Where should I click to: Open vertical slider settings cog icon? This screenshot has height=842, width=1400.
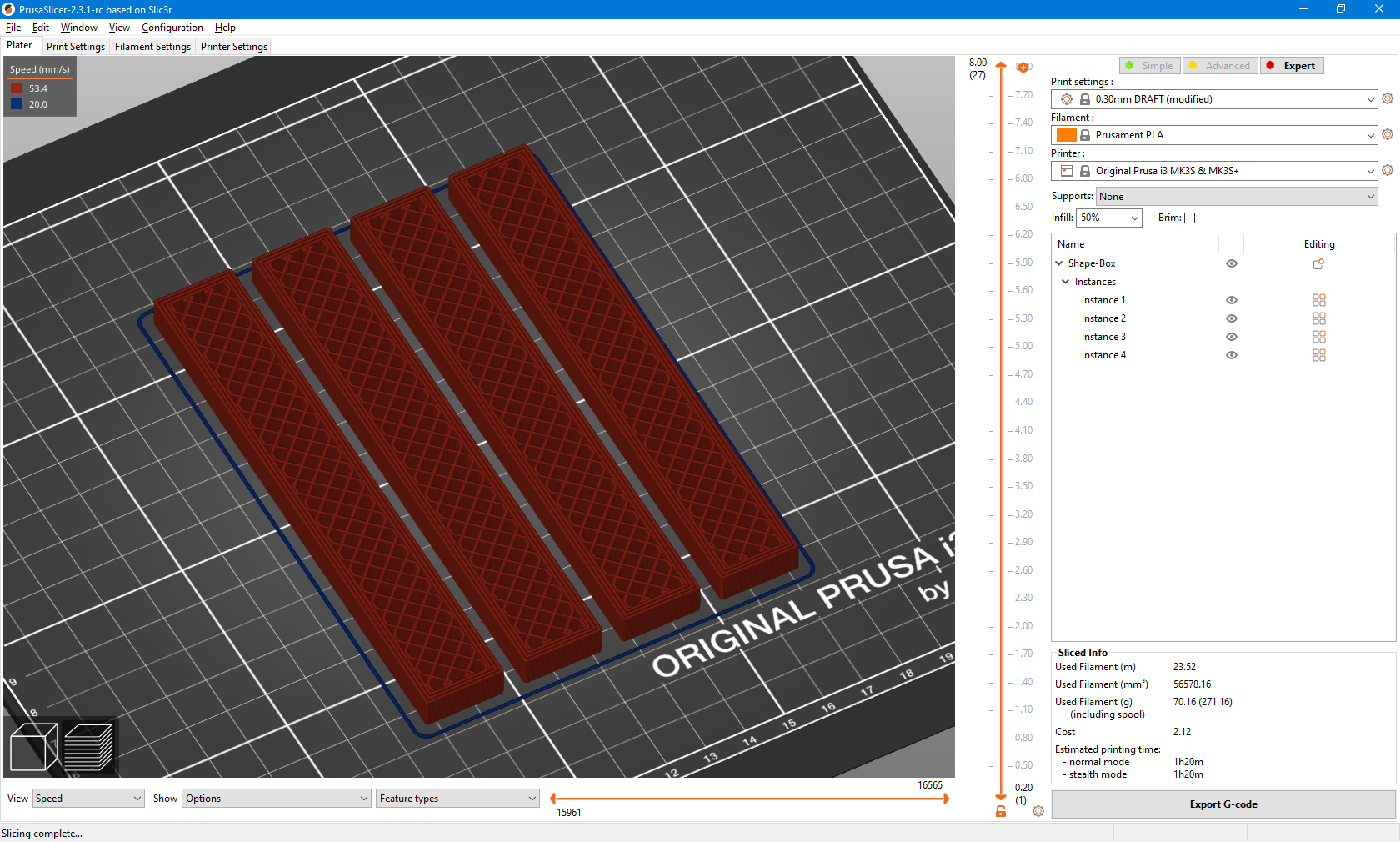click(1038, 811)
